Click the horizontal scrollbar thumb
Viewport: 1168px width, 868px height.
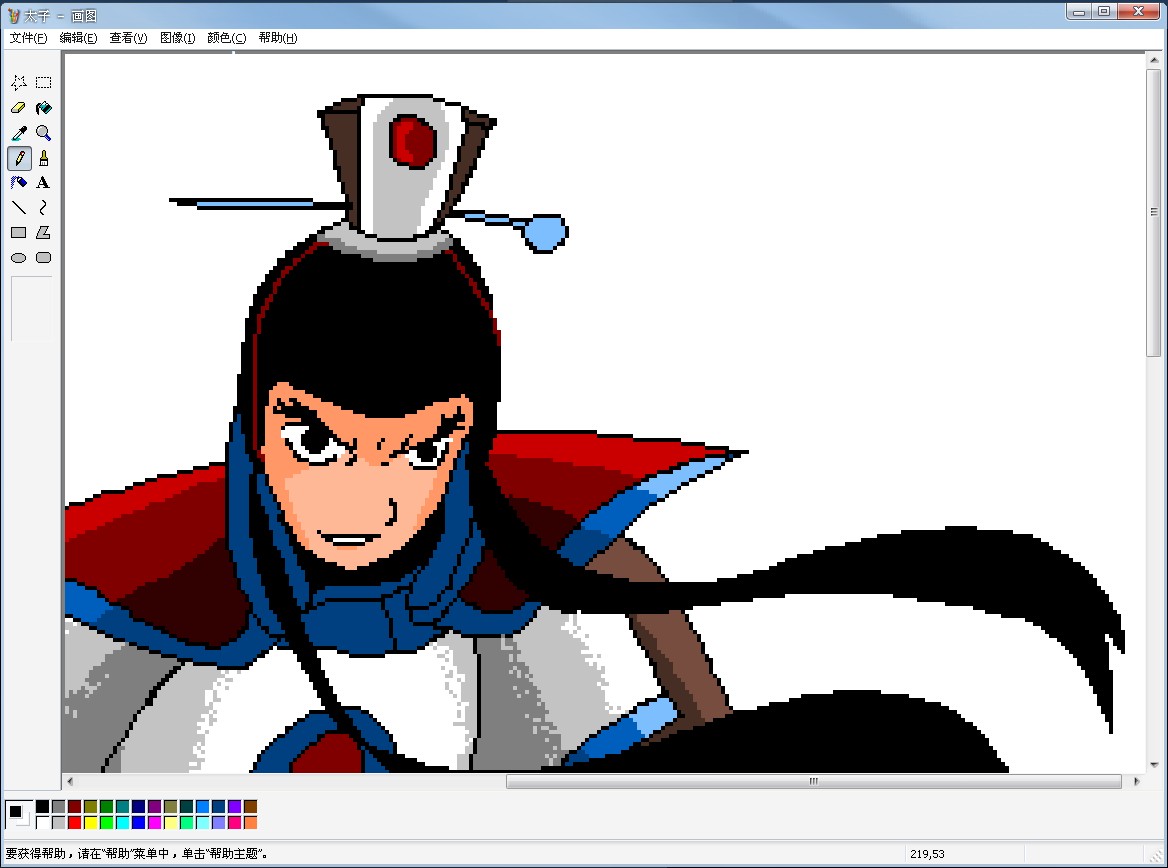click(813, 781)
